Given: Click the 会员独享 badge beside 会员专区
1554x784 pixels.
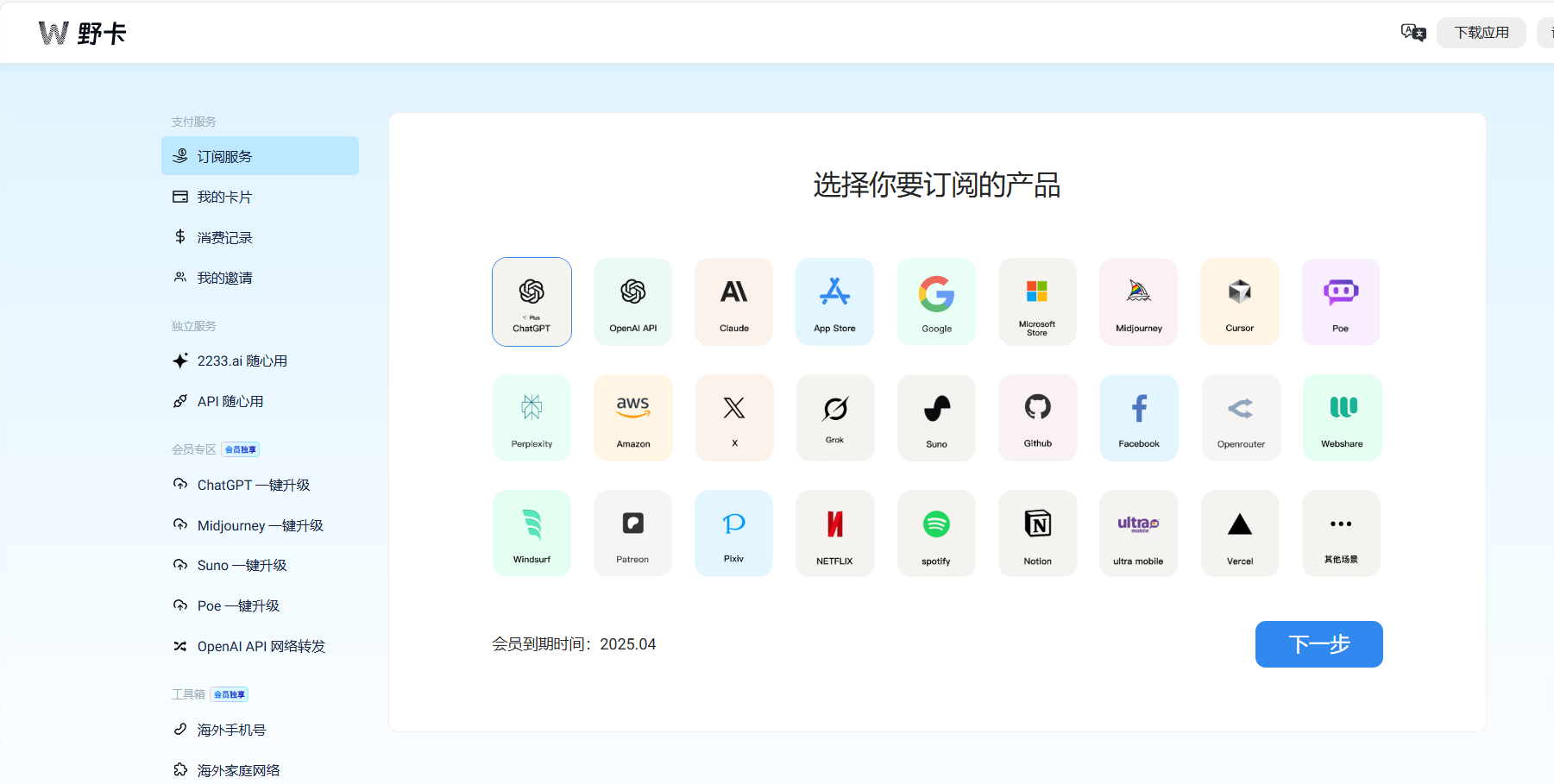Looking at the screenshot, I should coord(241,449).
